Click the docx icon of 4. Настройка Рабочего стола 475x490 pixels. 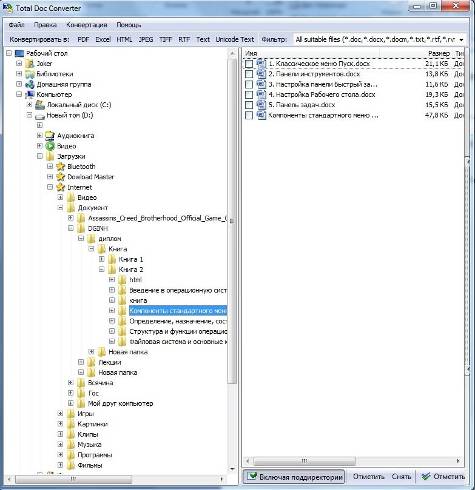(261, 94)
